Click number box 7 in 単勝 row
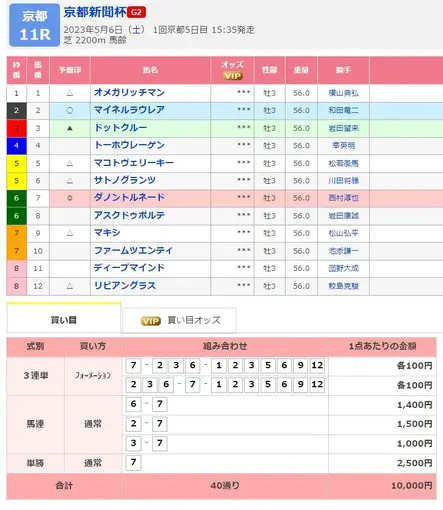Image resolution: width=443 pixels, height=510 pixels. 133,462
